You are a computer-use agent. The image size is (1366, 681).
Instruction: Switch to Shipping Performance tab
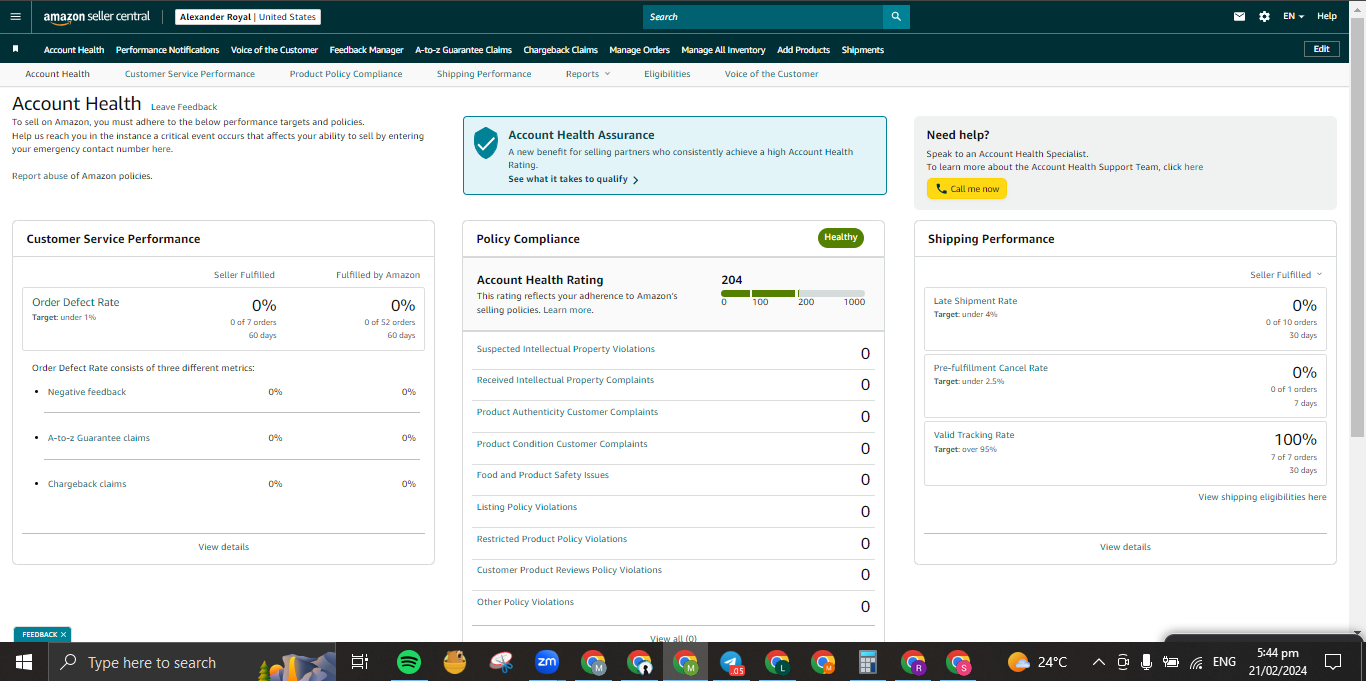484,74
